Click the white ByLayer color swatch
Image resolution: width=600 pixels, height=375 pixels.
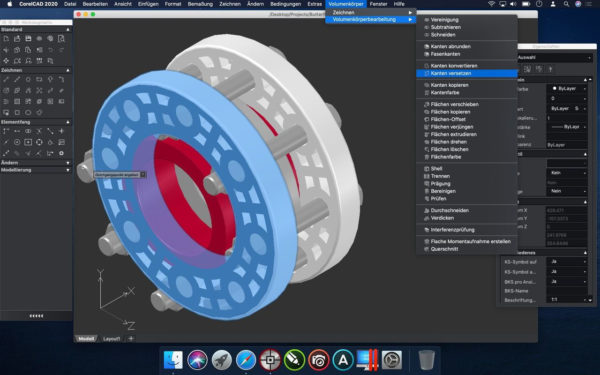click(x=554, y=88)
